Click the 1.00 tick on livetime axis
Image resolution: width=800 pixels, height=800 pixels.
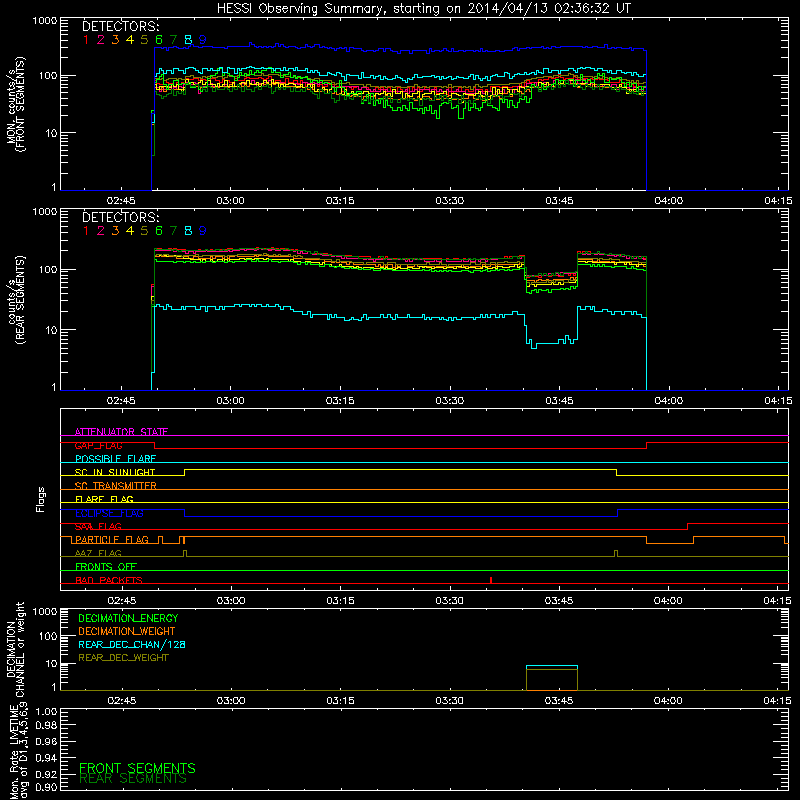(46, 711)
